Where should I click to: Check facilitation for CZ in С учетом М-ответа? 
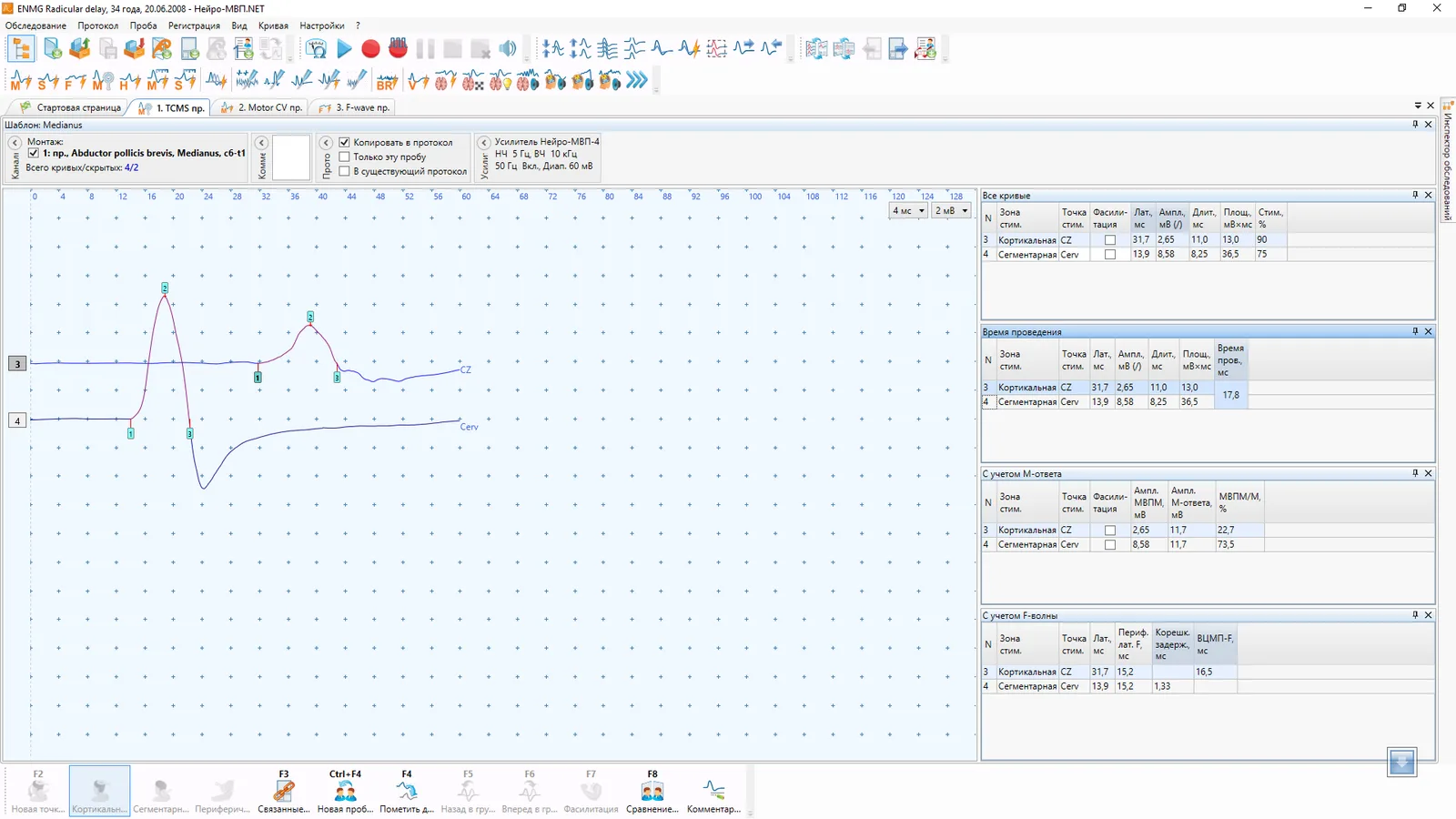[x=1109, y=531]
